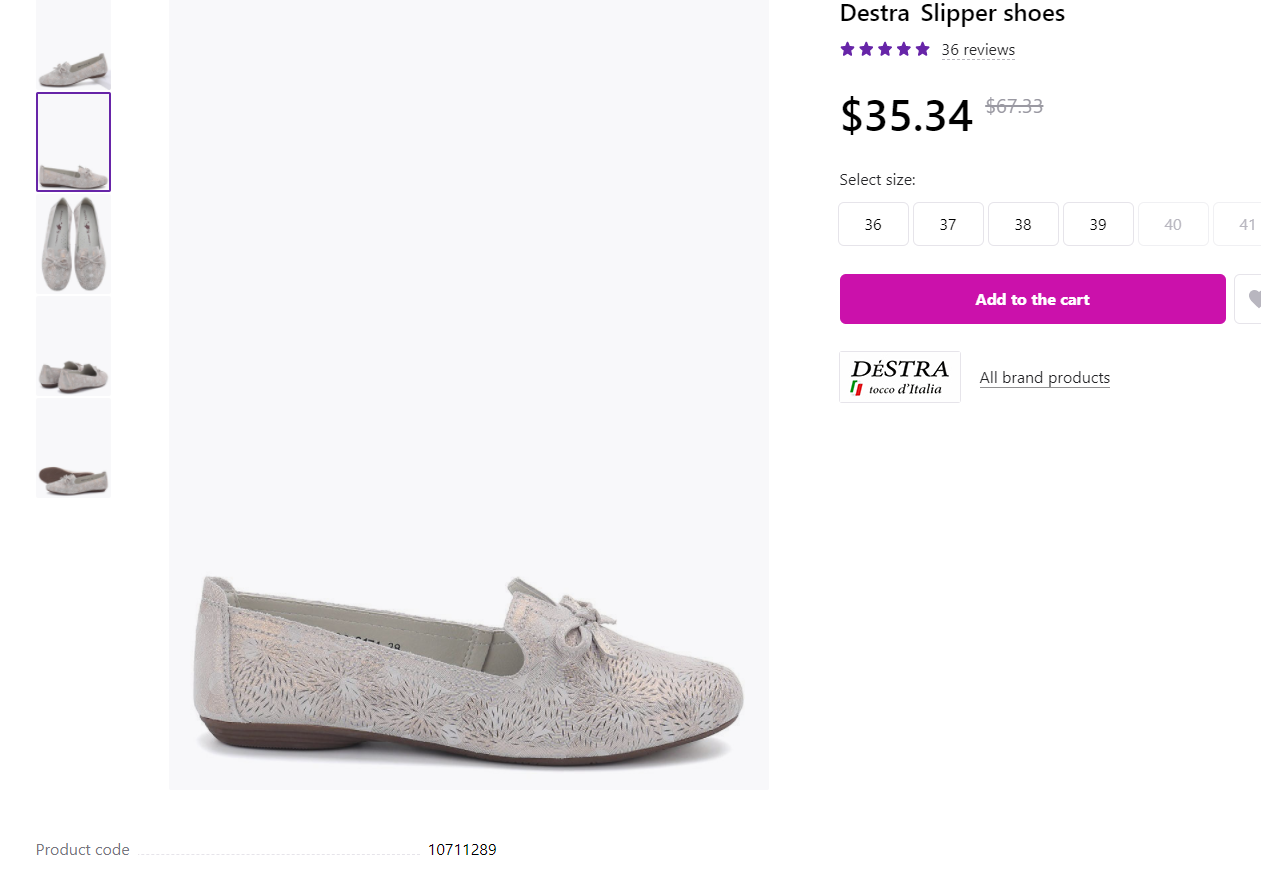This screenshot has height=869, width=1261.
Task: Click the product code number 10711289
Action: pos(462,850)
